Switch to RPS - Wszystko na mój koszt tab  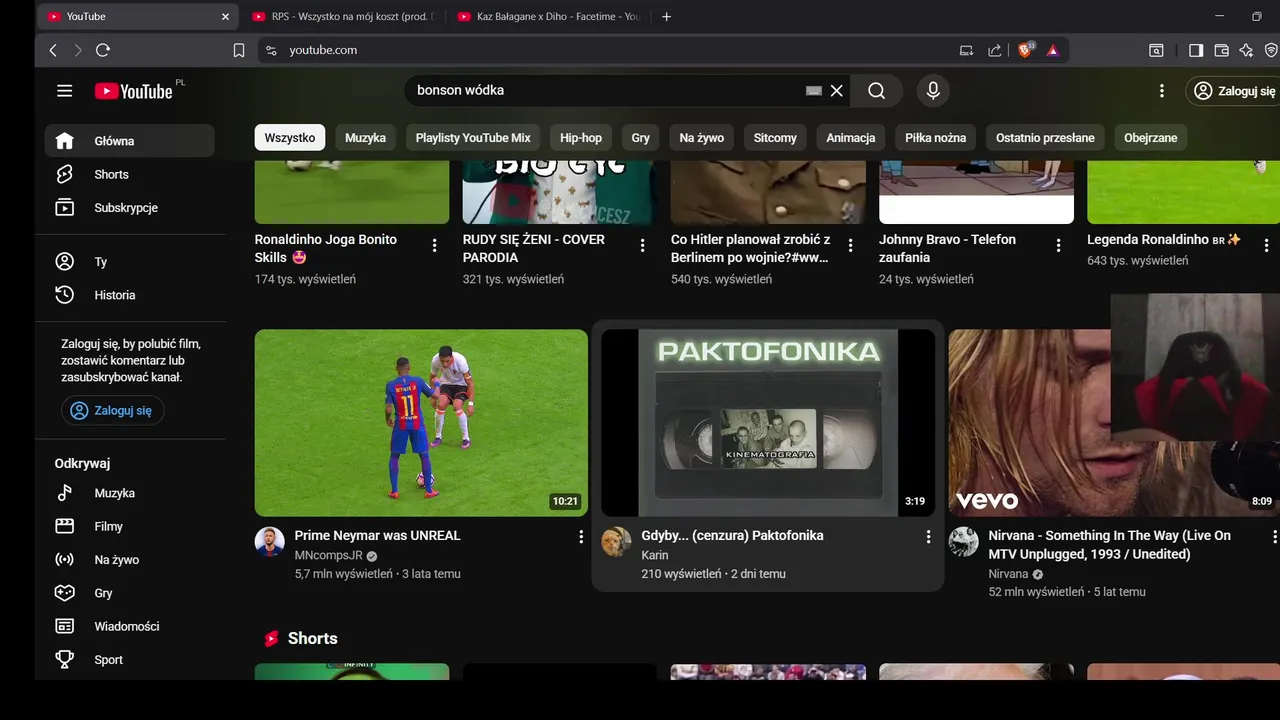(343, 16)
